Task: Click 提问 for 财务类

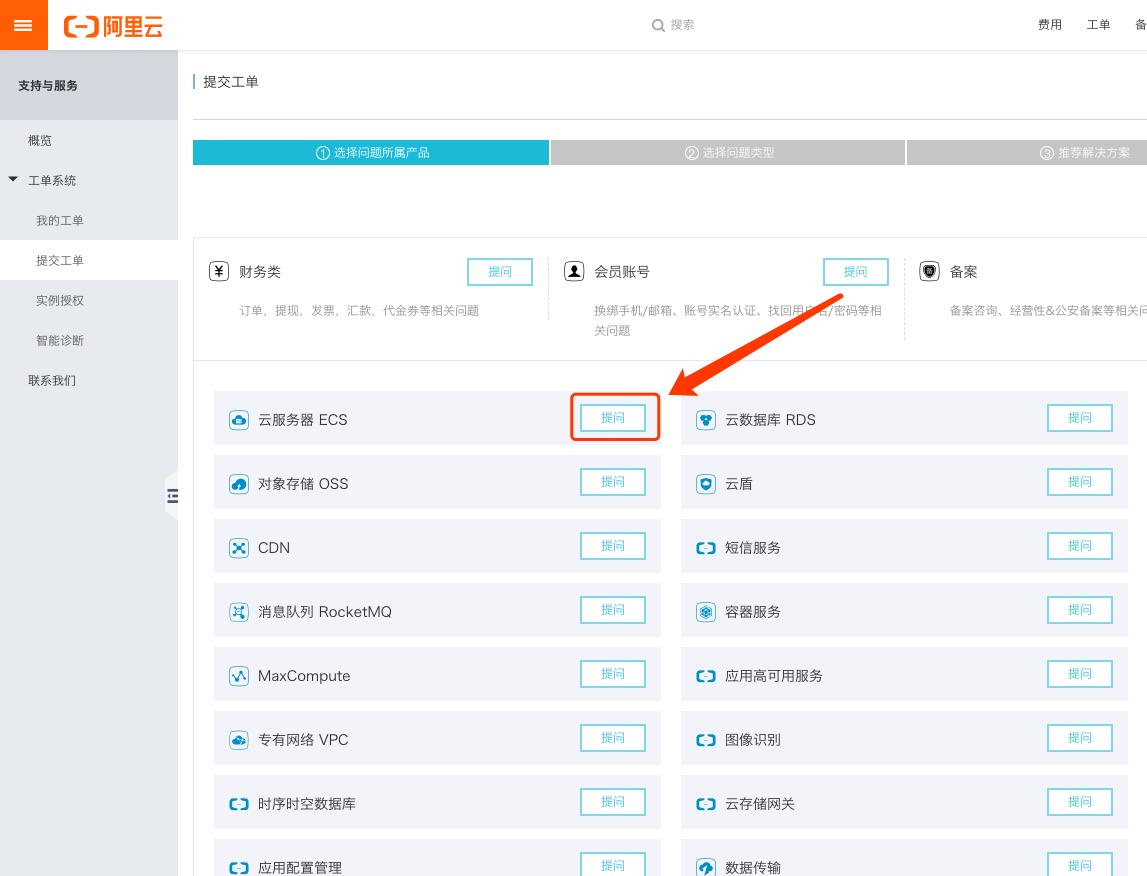Action: click(500, 272)
